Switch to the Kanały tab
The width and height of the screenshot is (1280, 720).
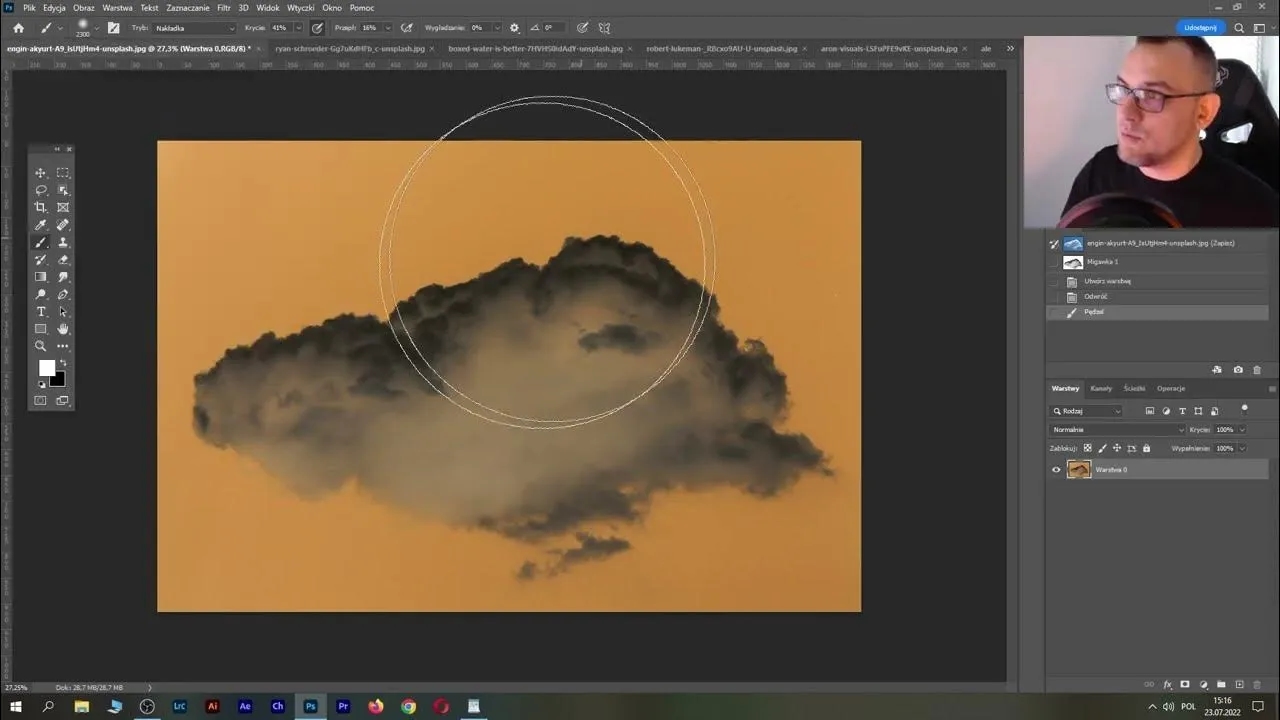point(1101,388)
